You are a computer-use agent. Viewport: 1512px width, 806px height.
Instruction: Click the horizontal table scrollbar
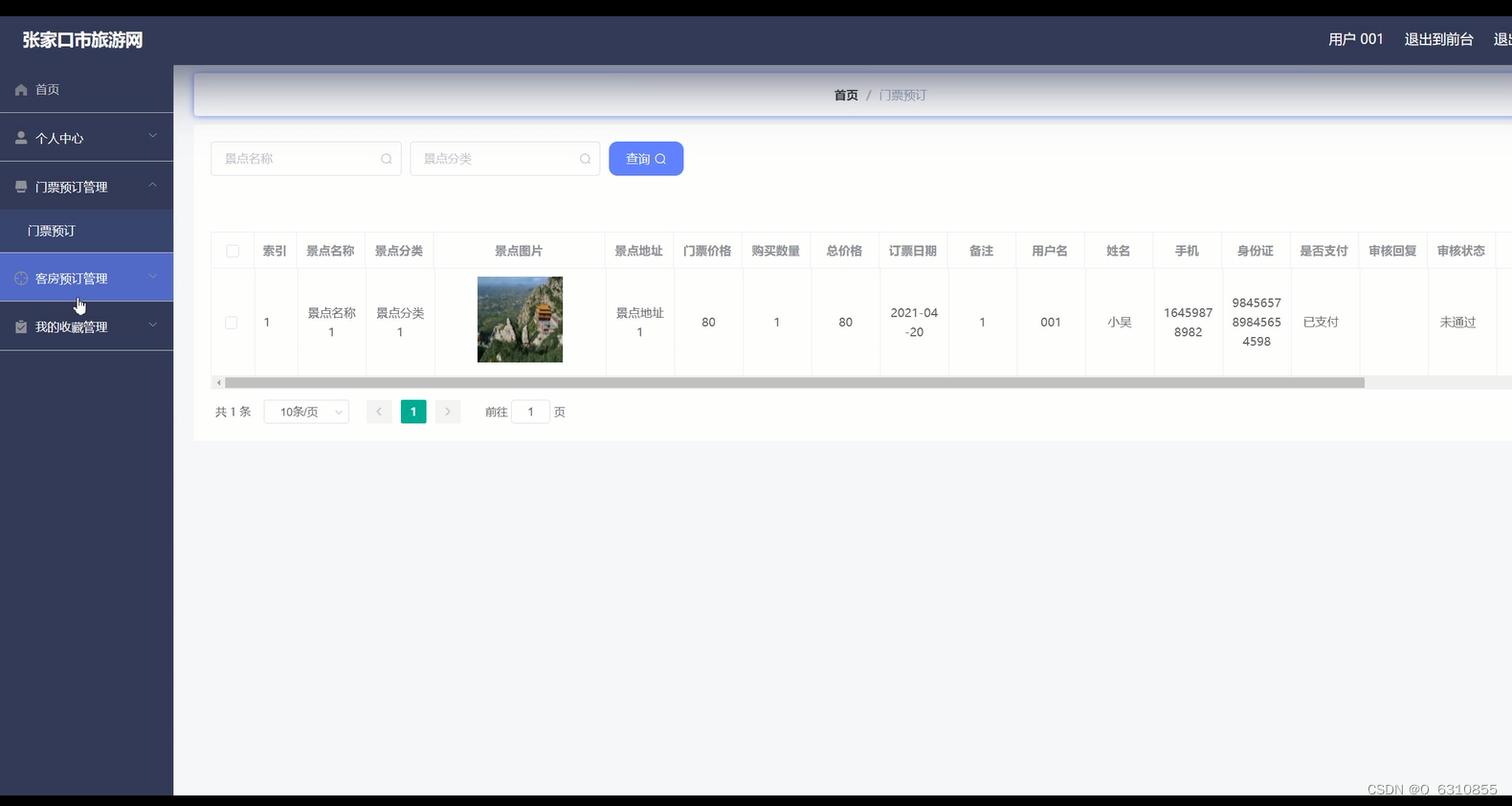click(x=794, y=383)
